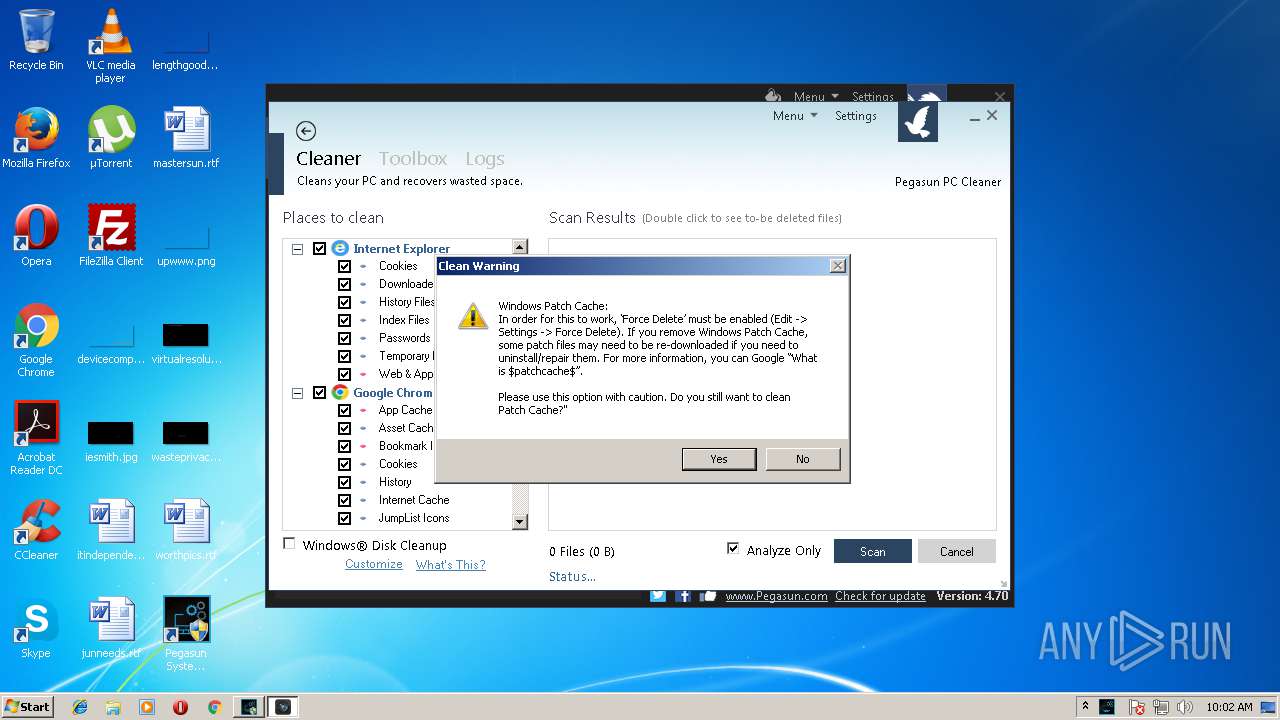Viewport: 1280px width, 720px height.
Task: Uncheck the Index Files checkbox
Action: click(x=344, y=320)
